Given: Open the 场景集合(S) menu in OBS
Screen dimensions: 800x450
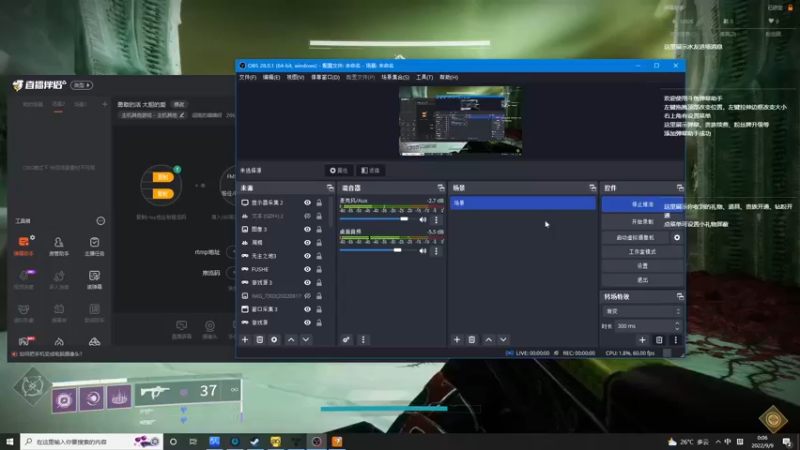Looking at the screenshot, I should click(x=395, y=78).
